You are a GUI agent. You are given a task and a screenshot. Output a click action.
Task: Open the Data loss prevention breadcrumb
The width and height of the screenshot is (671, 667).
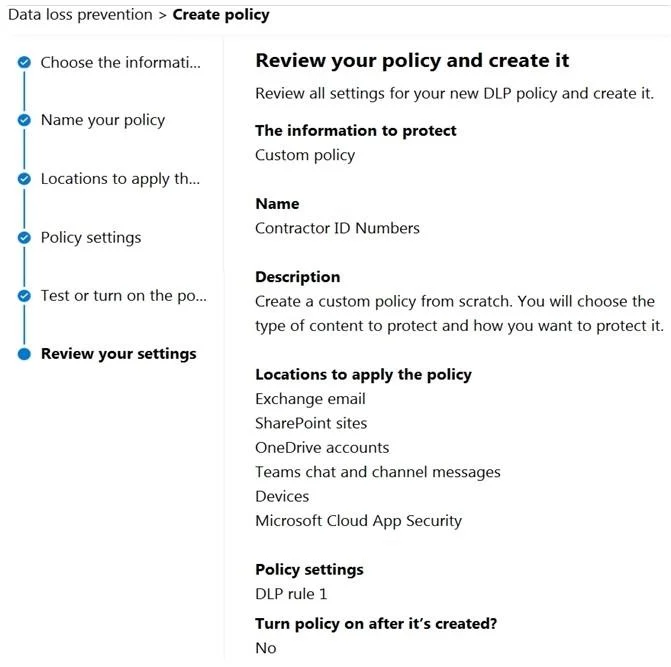coord(80,15)
